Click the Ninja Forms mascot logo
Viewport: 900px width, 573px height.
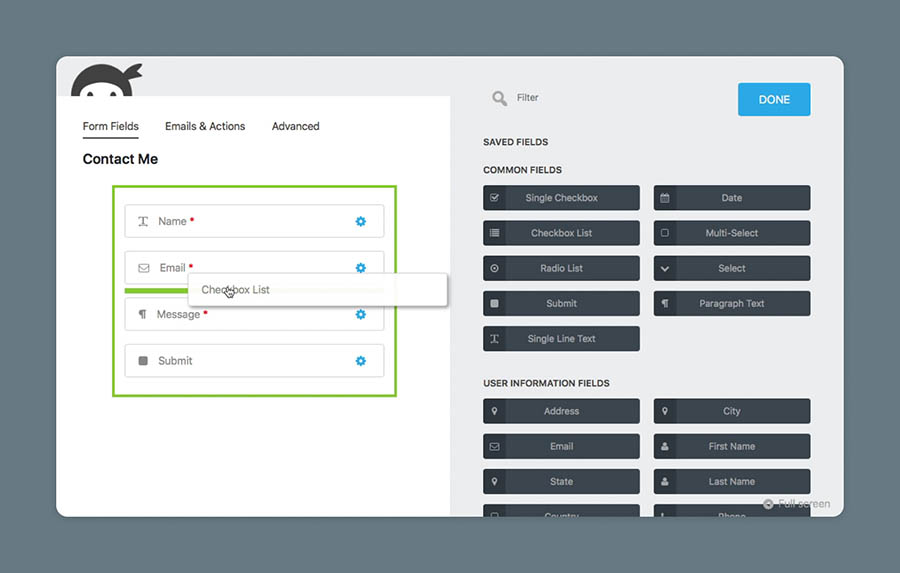click(x=105, y=82)
